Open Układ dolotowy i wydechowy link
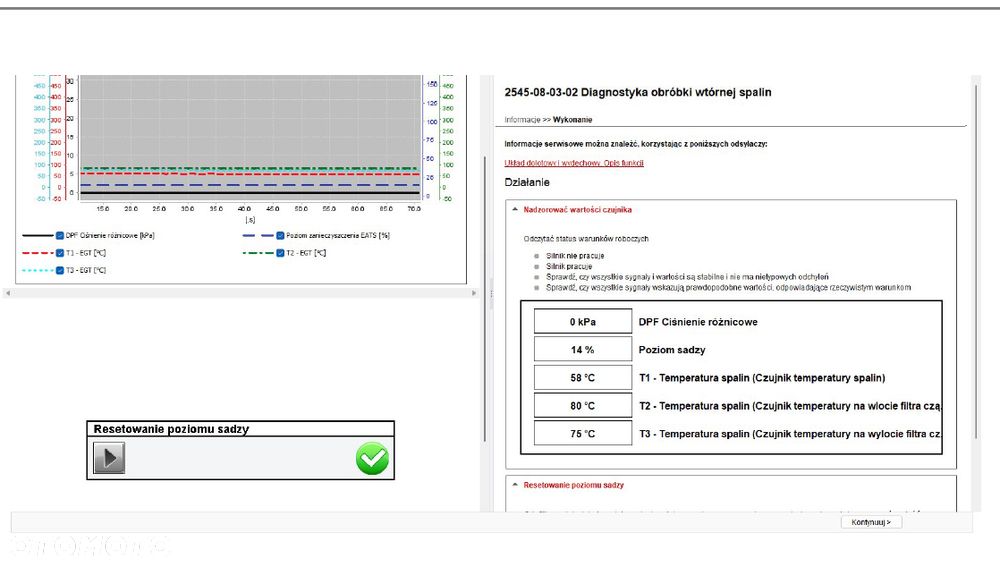Screen dimensions: 1000x566 (574, 163)
